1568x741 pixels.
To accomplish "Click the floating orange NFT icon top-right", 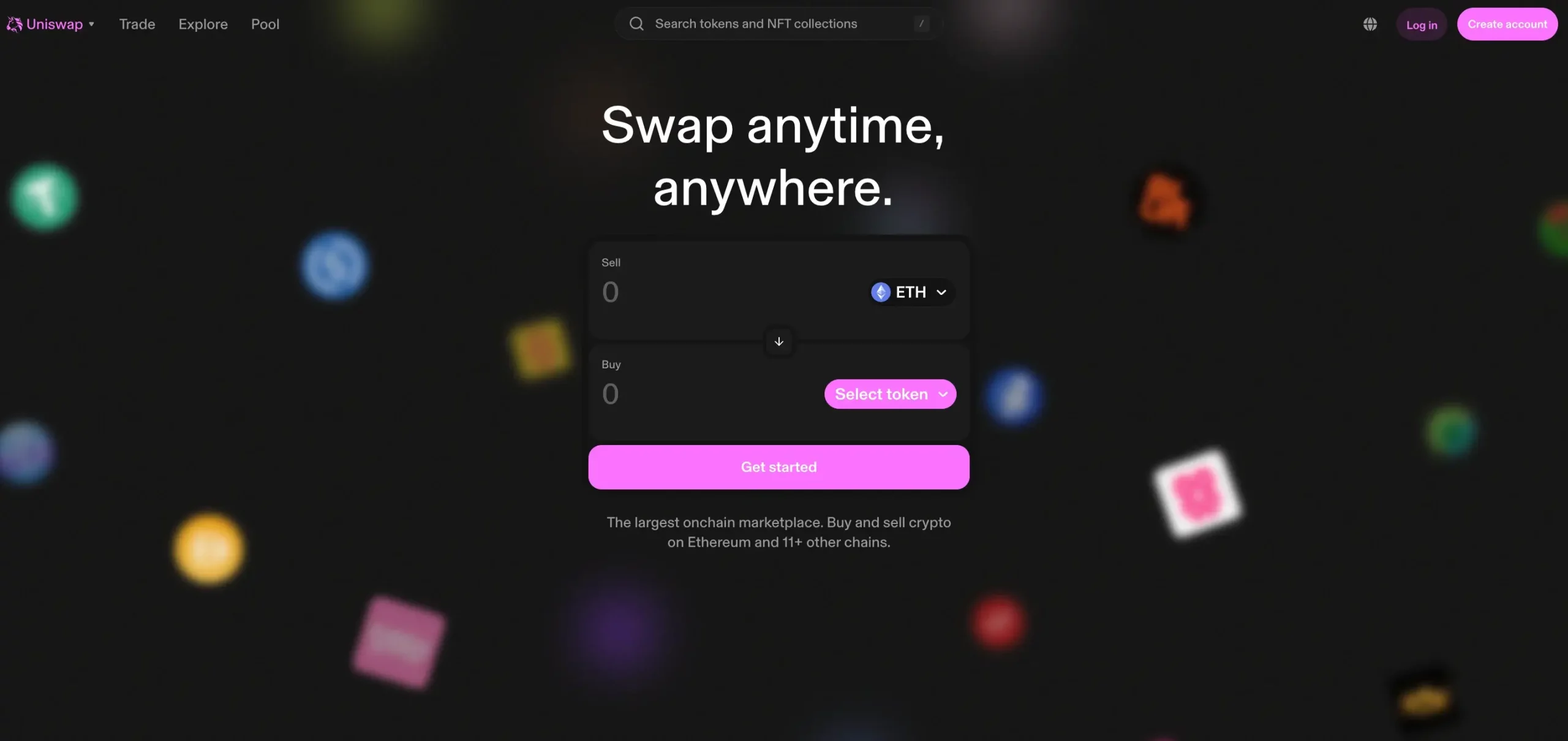I will point(1163,198).
